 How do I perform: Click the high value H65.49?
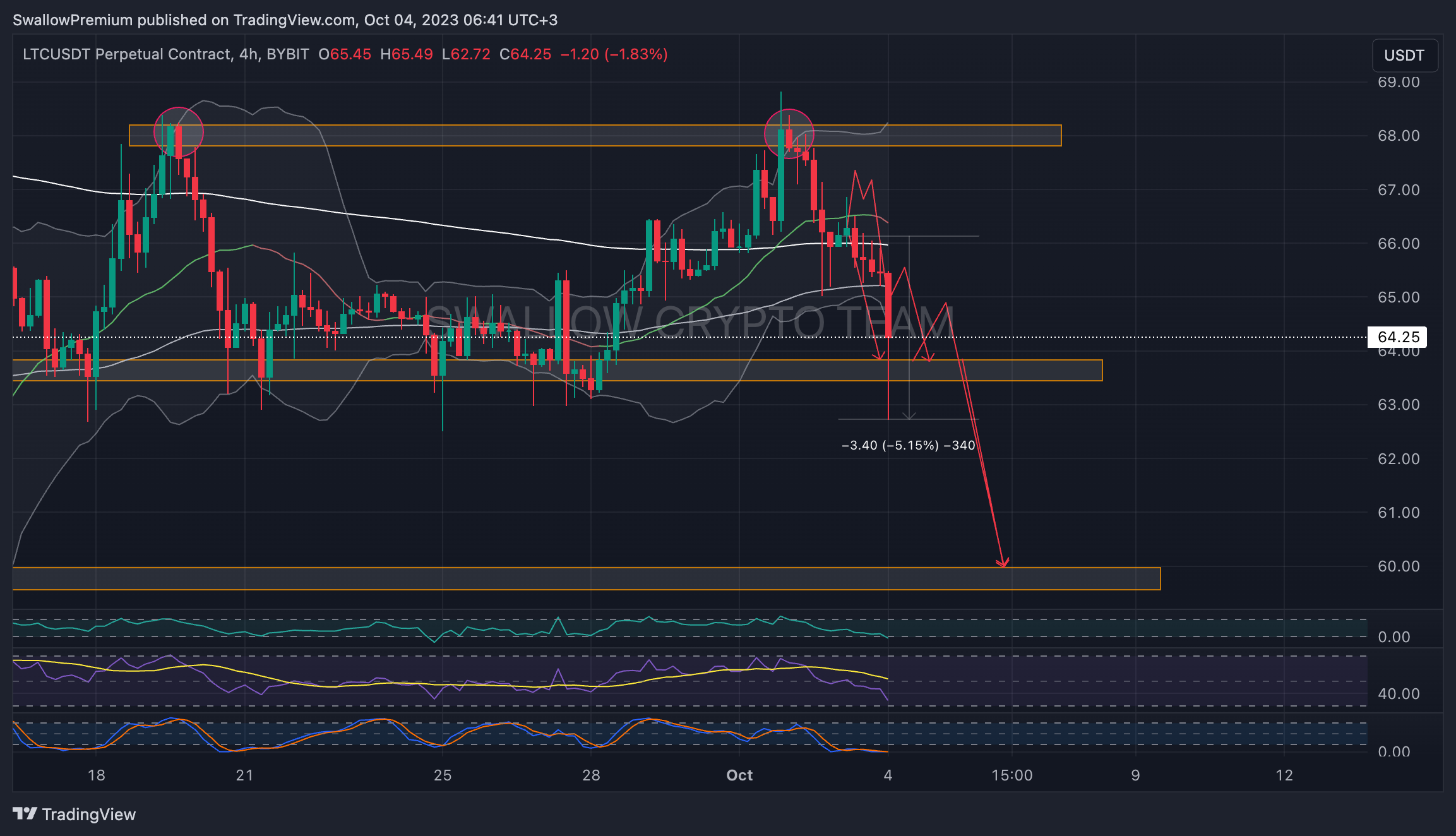click(x=407, y=54)
